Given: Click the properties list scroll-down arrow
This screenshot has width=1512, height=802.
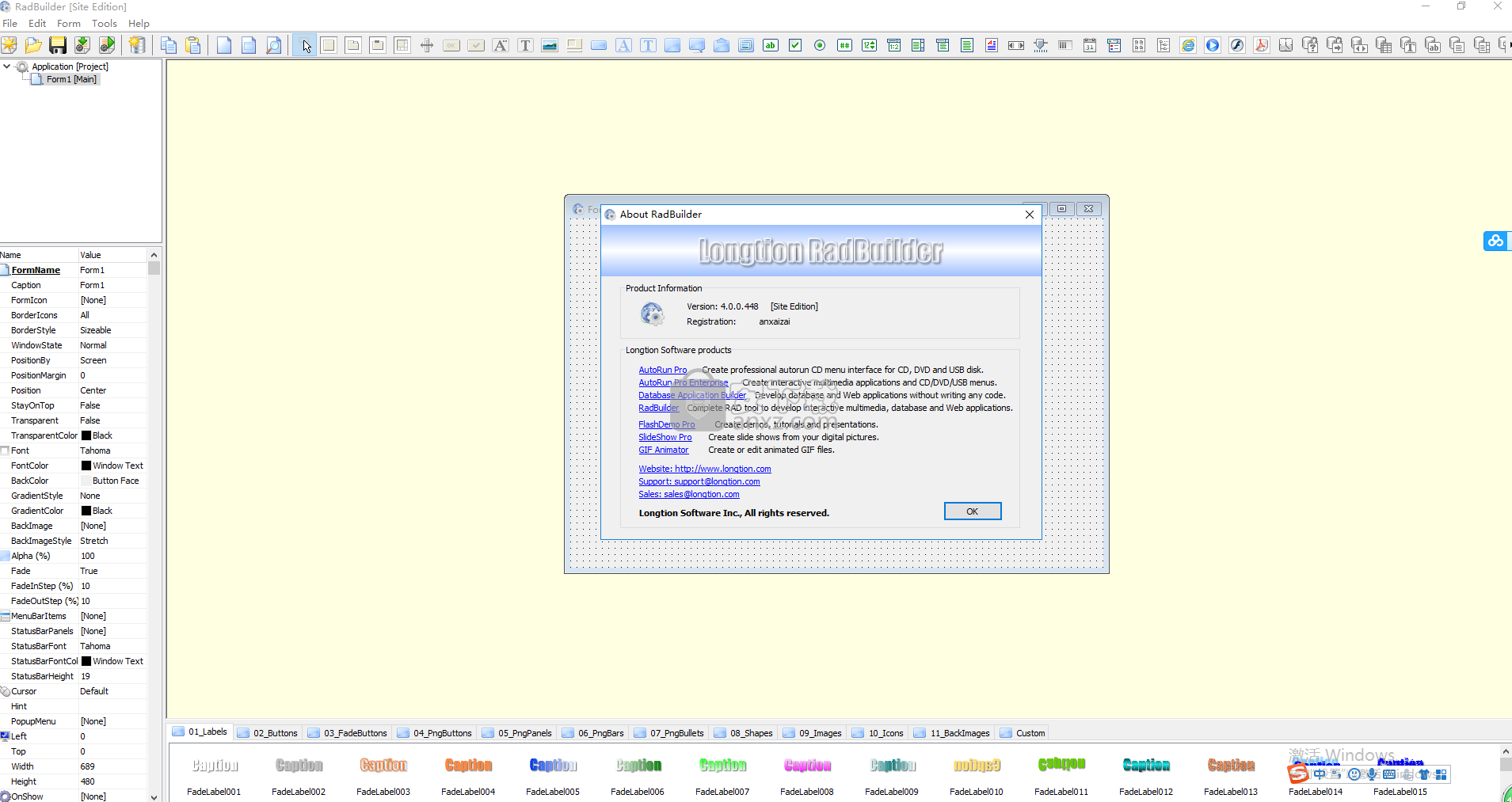Looking at the screenshot, I should point(154,796).
